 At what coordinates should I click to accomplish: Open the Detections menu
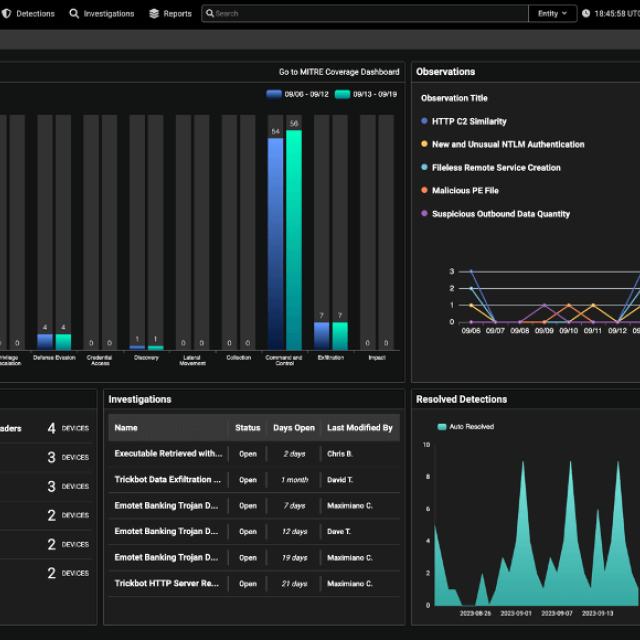coord(36,13)
